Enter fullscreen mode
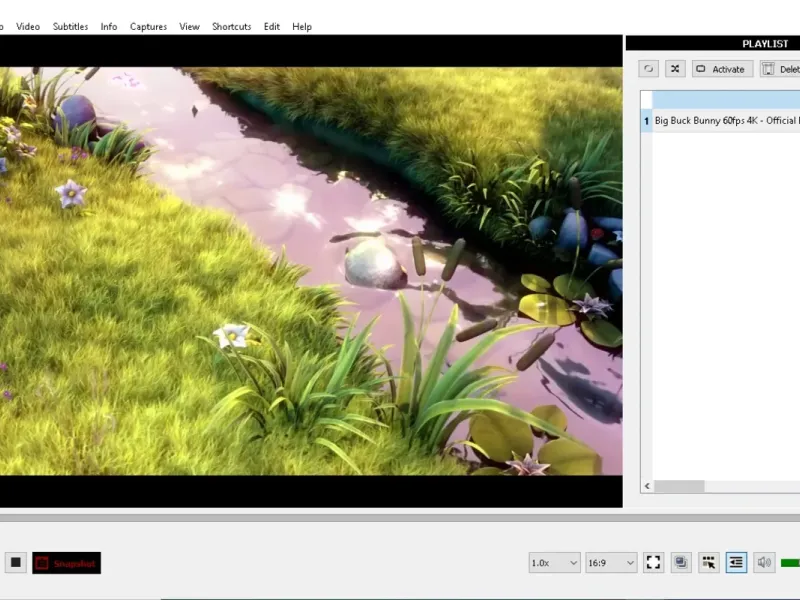 [x=653, y=563]
